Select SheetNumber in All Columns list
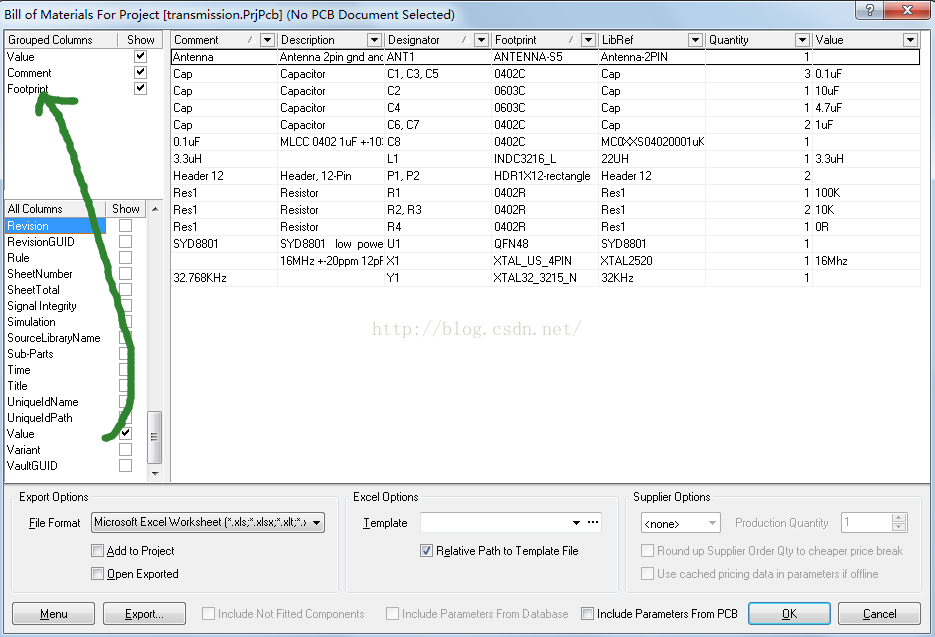Image resolution: width=935 pixels, height=637 pixels. coord(39,274)
